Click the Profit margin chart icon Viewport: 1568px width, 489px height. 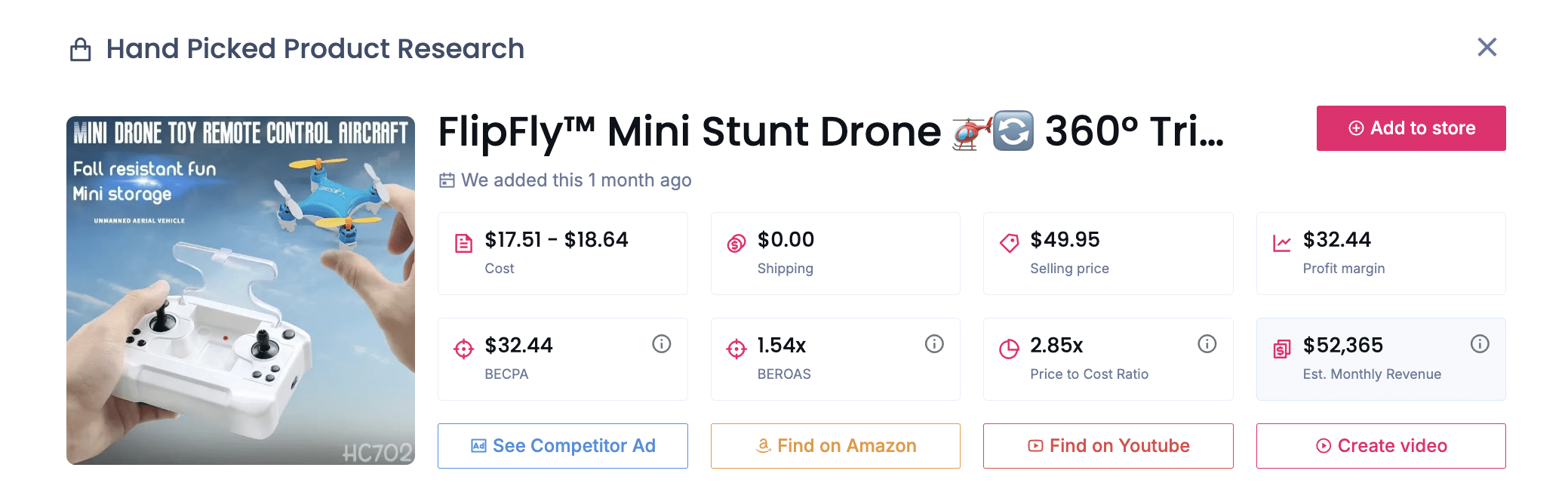click(x=1281, y=242)
